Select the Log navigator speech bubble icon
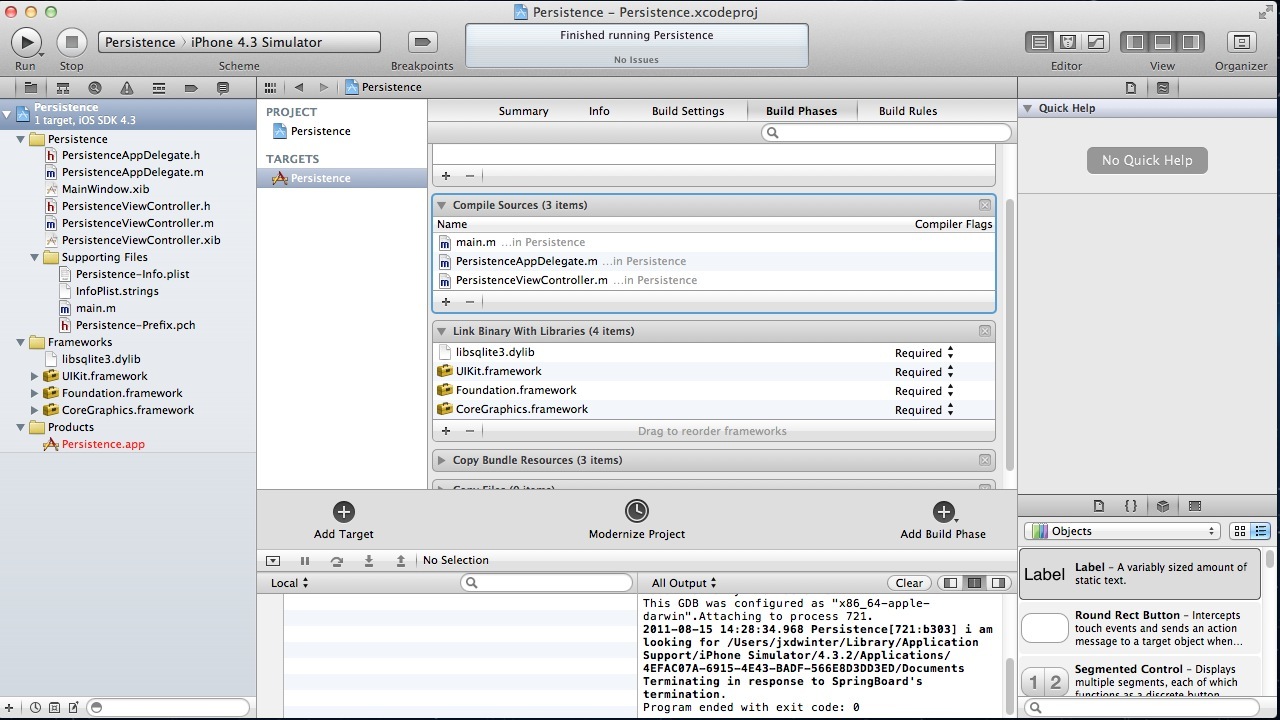 pos(223,88)
